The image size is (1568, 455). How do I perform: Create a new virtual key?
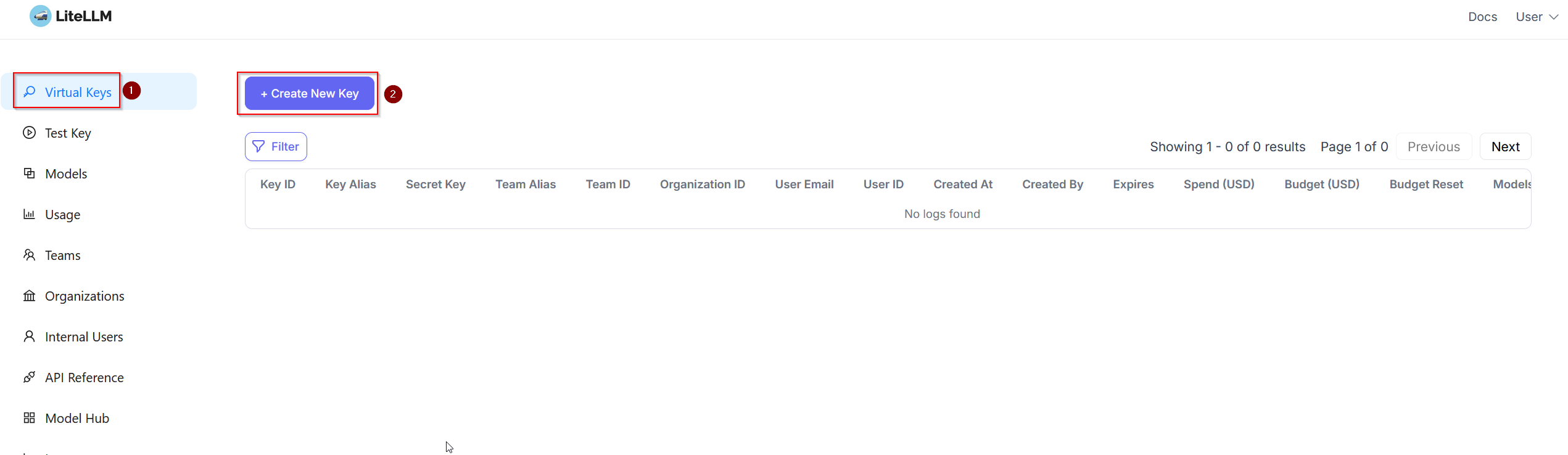[x=310, y=93]
